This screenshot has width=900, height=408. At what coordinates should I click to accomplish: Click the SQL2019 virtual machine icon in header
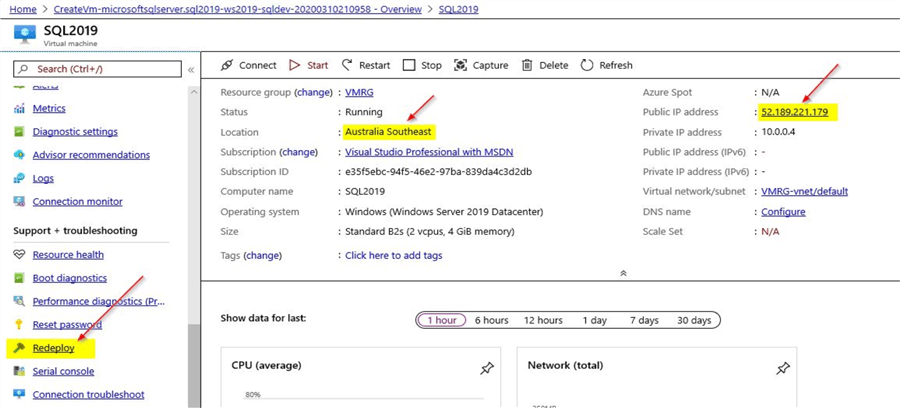point(25,34)
